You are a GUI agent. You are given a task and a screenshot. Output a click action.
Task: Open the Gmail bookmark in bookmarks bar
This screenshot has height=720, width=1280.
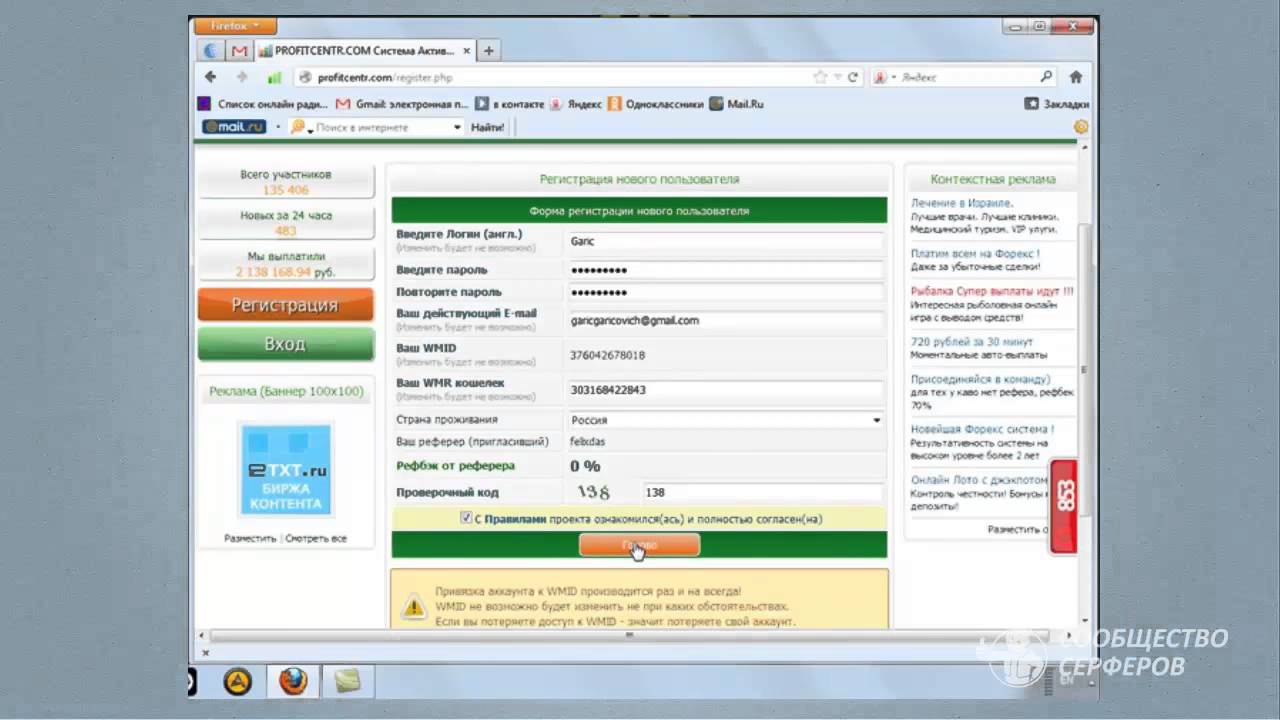[x=402, y=103]
